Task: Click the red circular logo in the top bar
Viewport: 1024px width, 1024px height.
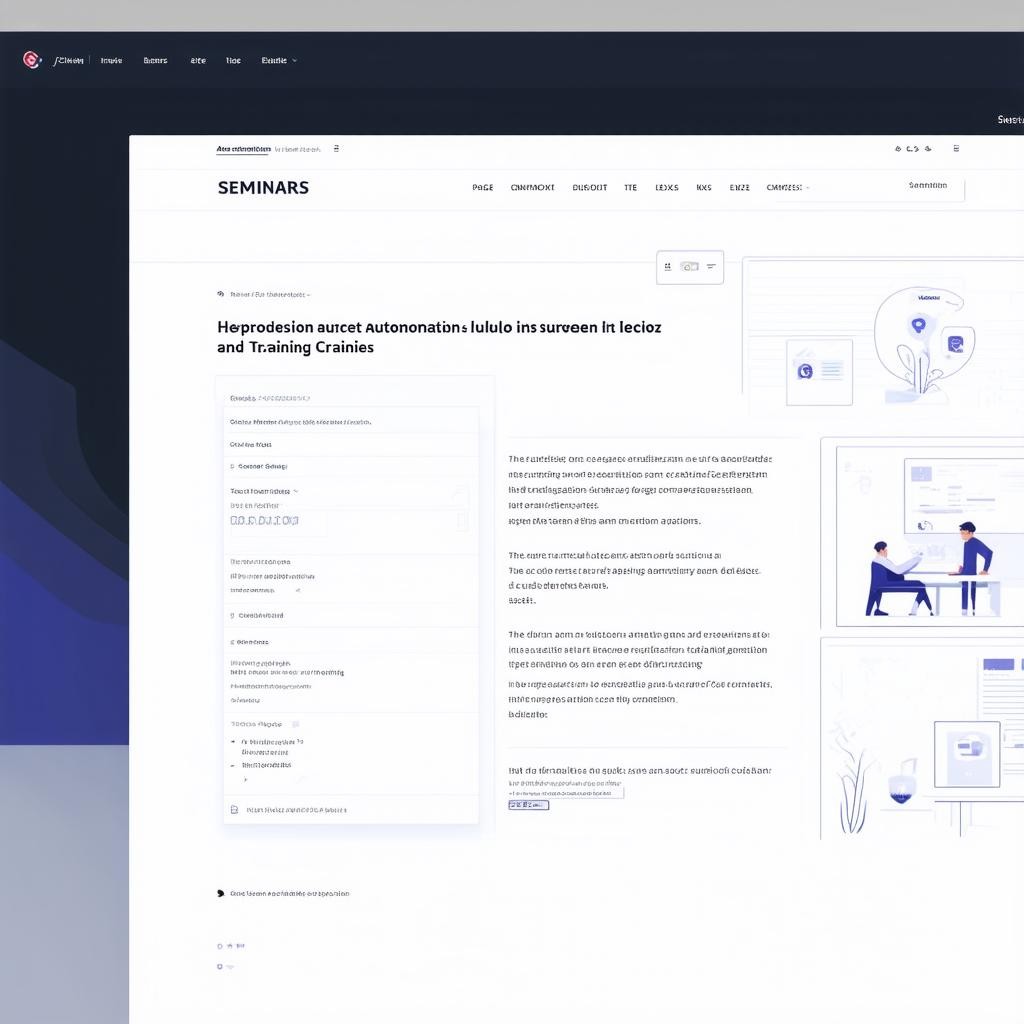Action: pos(31,60)
